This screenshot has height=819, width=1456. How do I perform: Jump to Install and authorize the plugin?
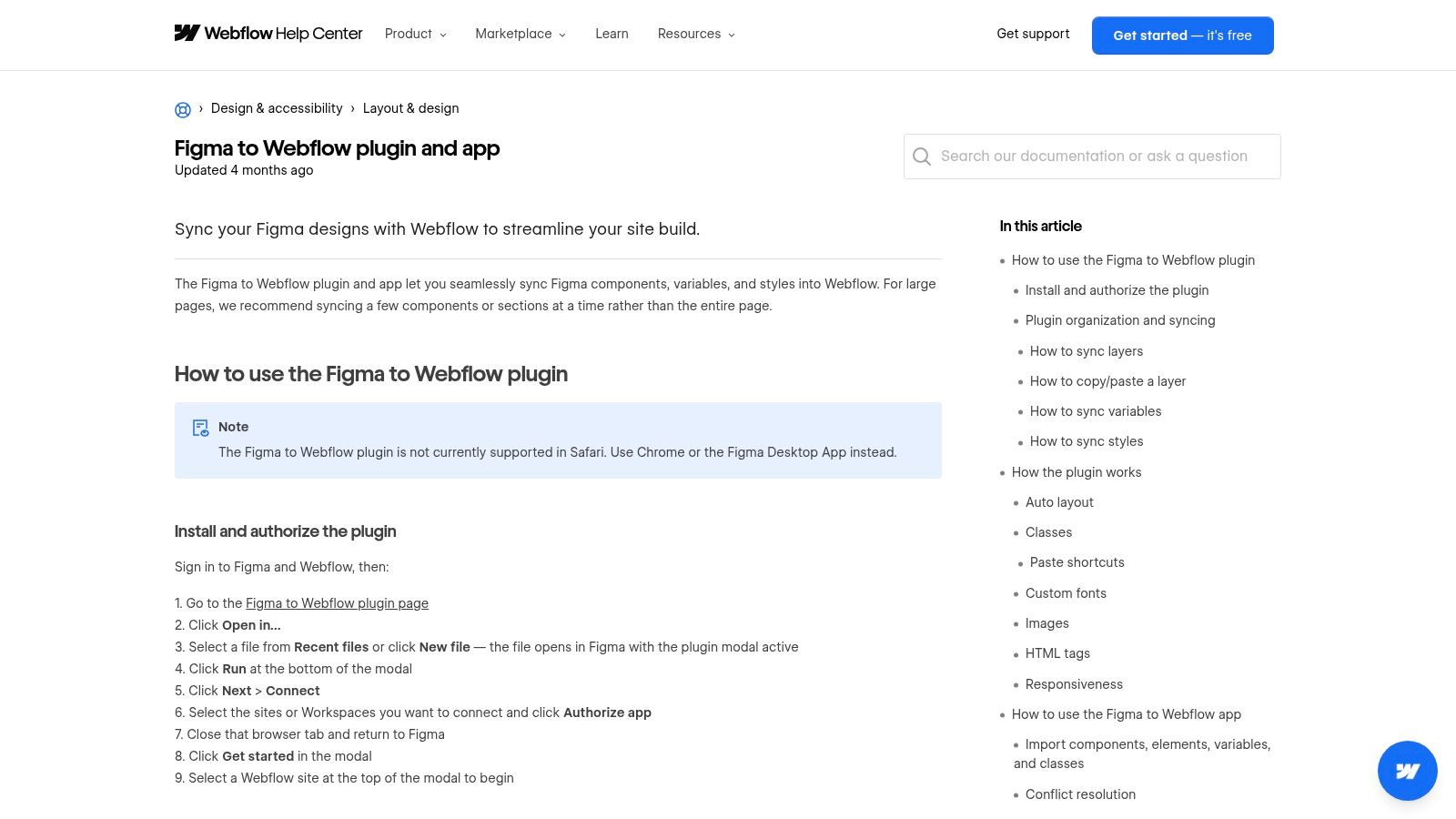tap(1117, 290)
